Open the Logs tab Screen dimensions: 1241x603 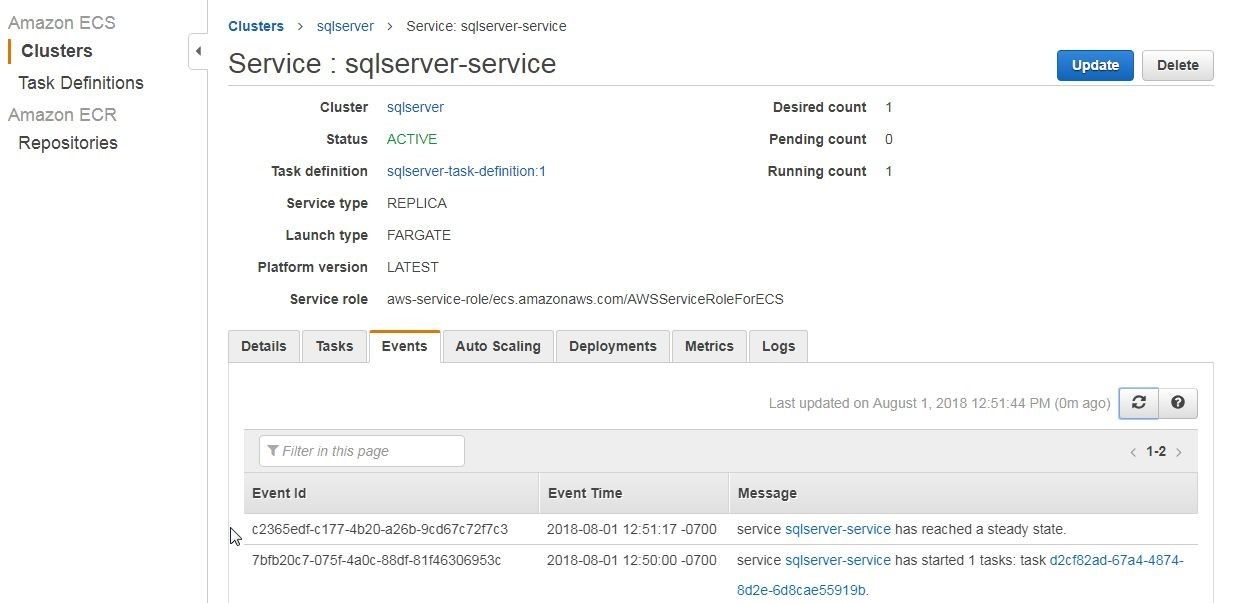coord(778,346)
